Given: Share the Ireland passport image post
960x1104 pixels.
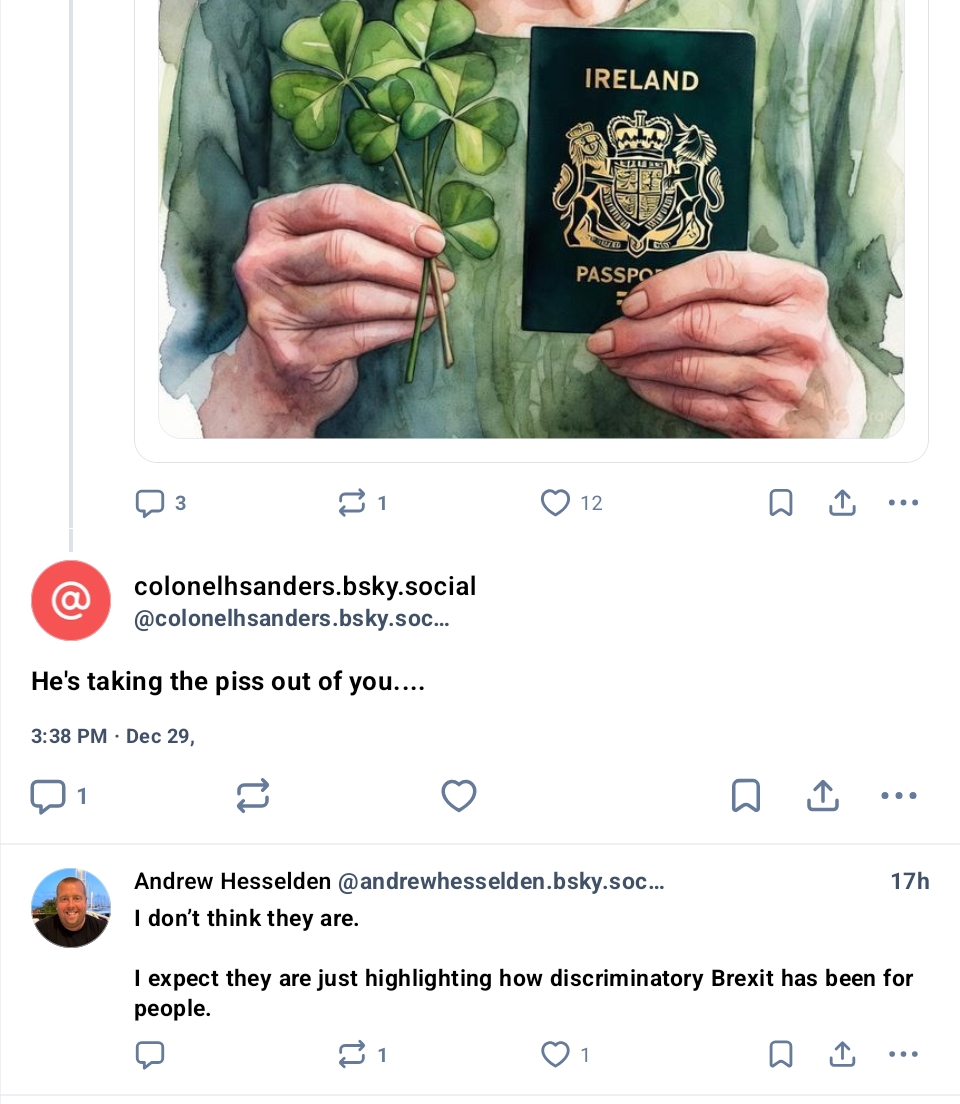Looking at the screenshot, I should 842,503.
